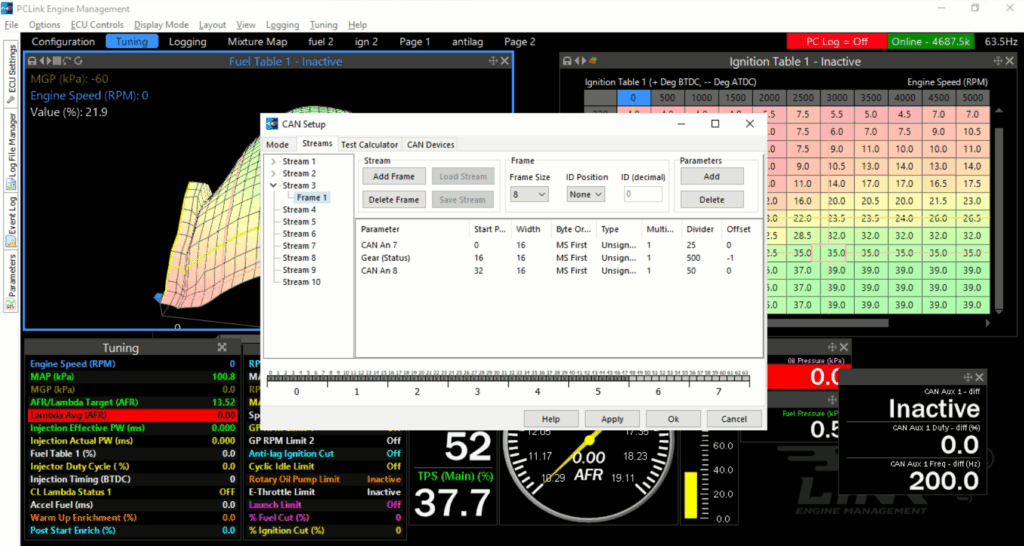
Task: Open the ECU Controls menu
Action: 97,25
